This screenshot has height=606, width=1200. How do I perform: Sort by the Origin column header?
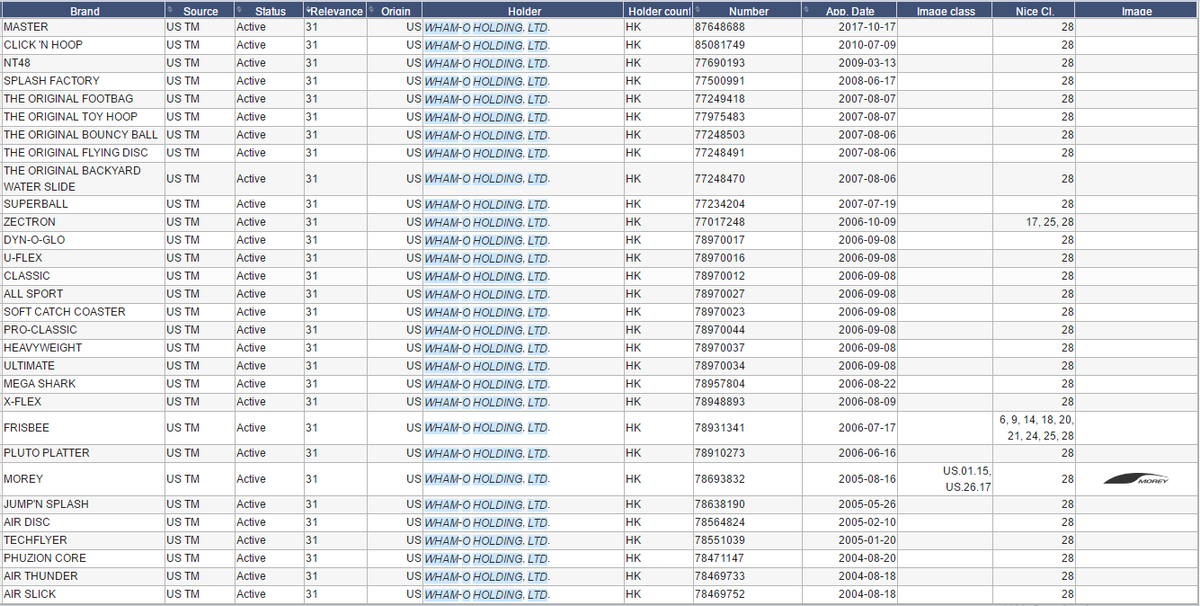point(395,11)
